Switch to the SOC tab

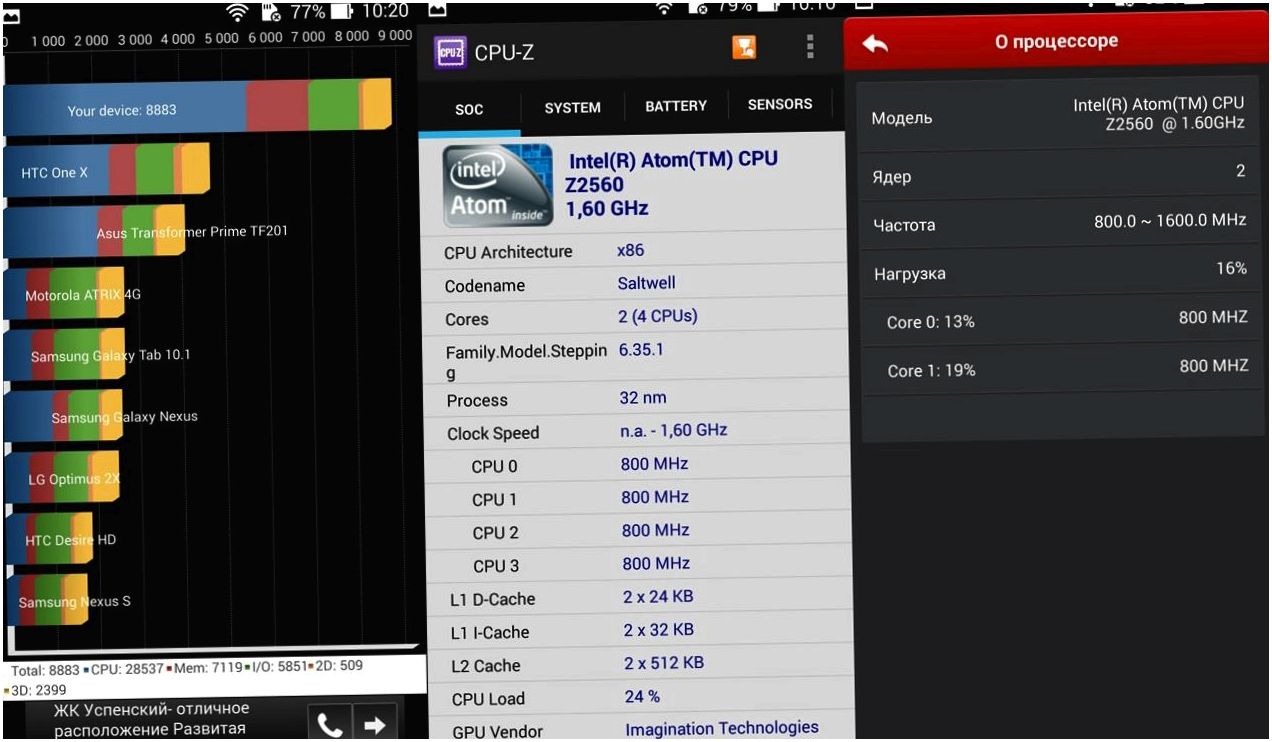pos(469,109)
